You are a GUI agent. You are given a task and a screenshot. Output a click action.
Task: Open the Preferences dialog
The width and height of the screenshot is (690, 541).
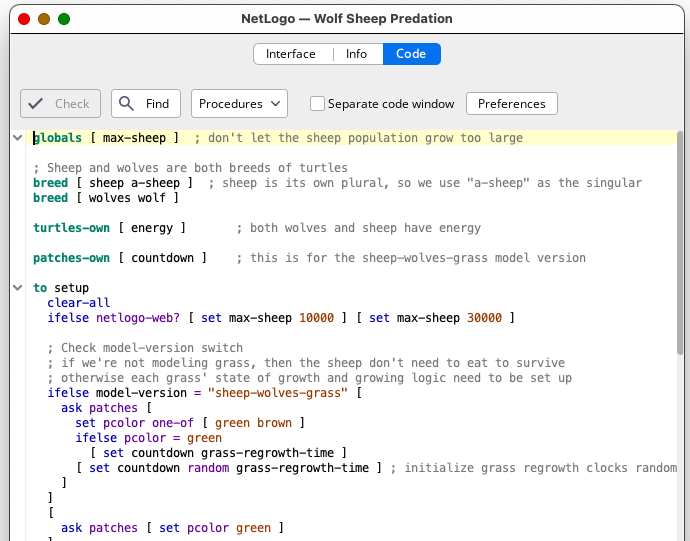pos(511,104)
